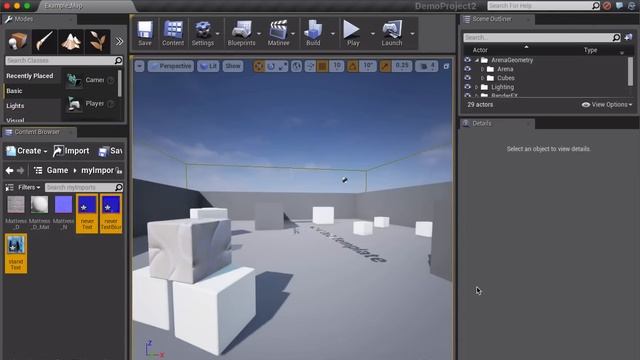Viewport: 640px width, 360px height.
Task: Change grid snap value 10
Action: (337, 66)
